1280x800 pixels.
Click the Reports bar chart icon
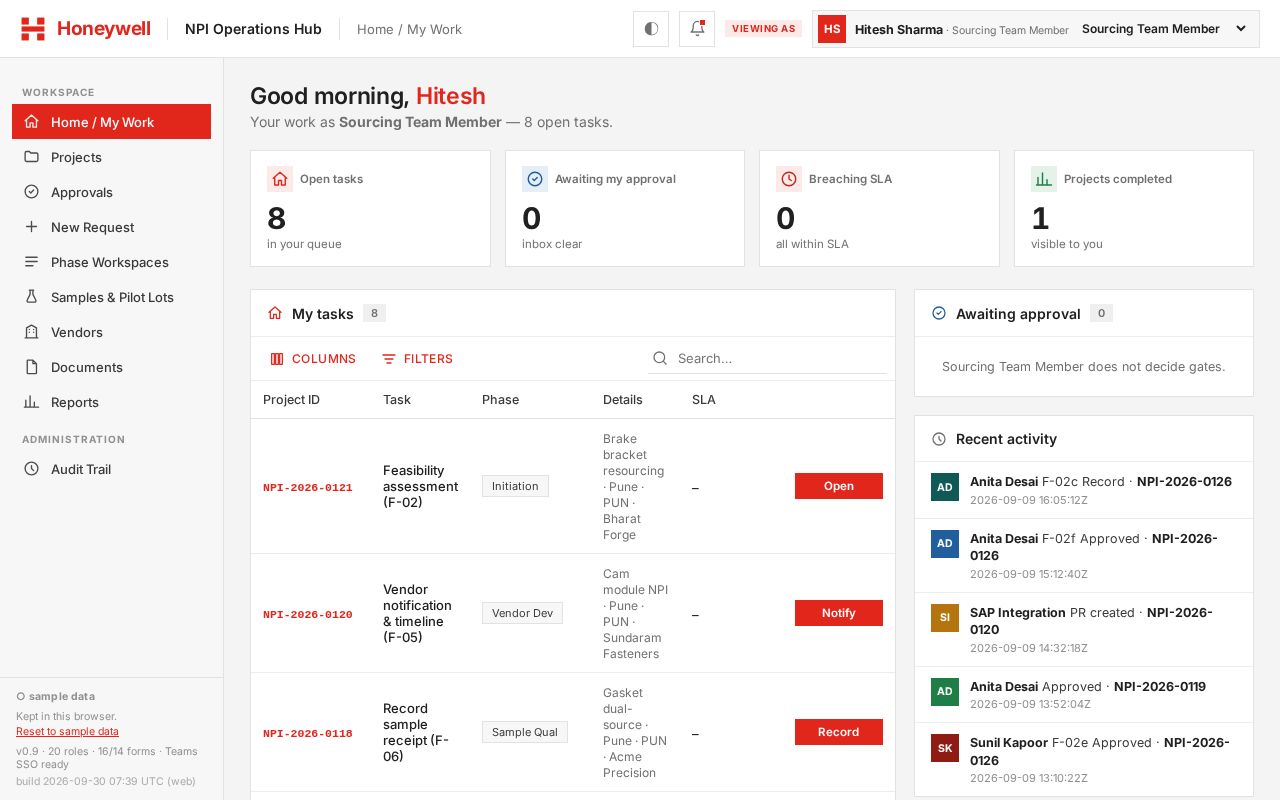[x=31, y=402]
